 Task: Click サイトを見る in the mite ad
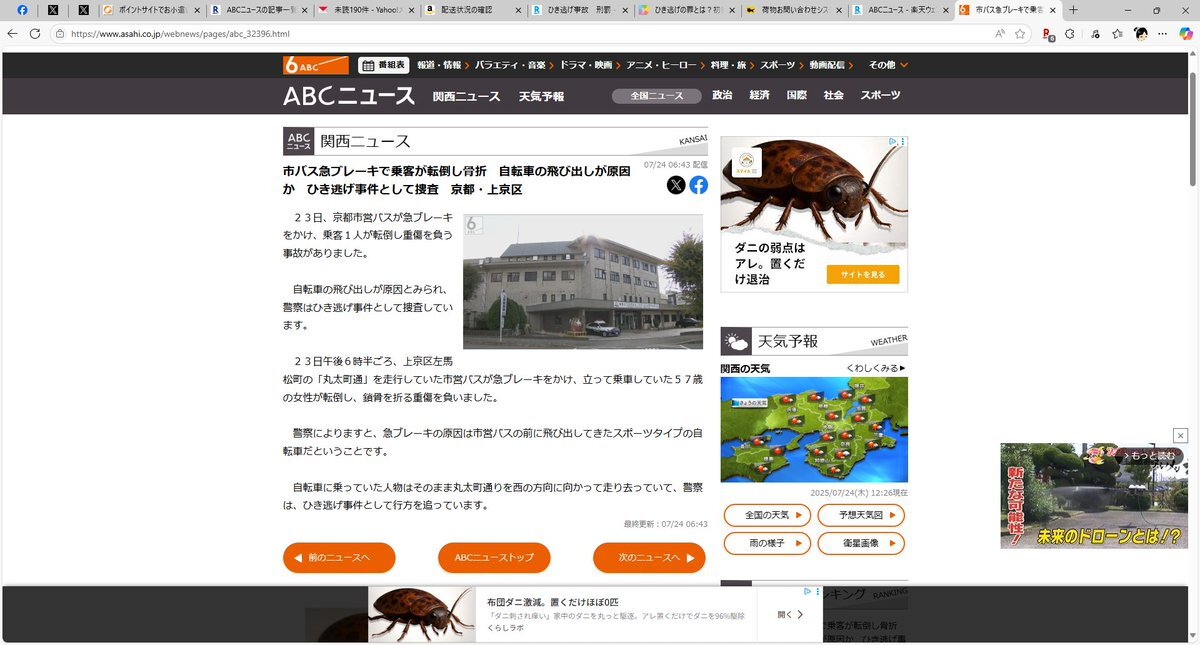(863, 274)
